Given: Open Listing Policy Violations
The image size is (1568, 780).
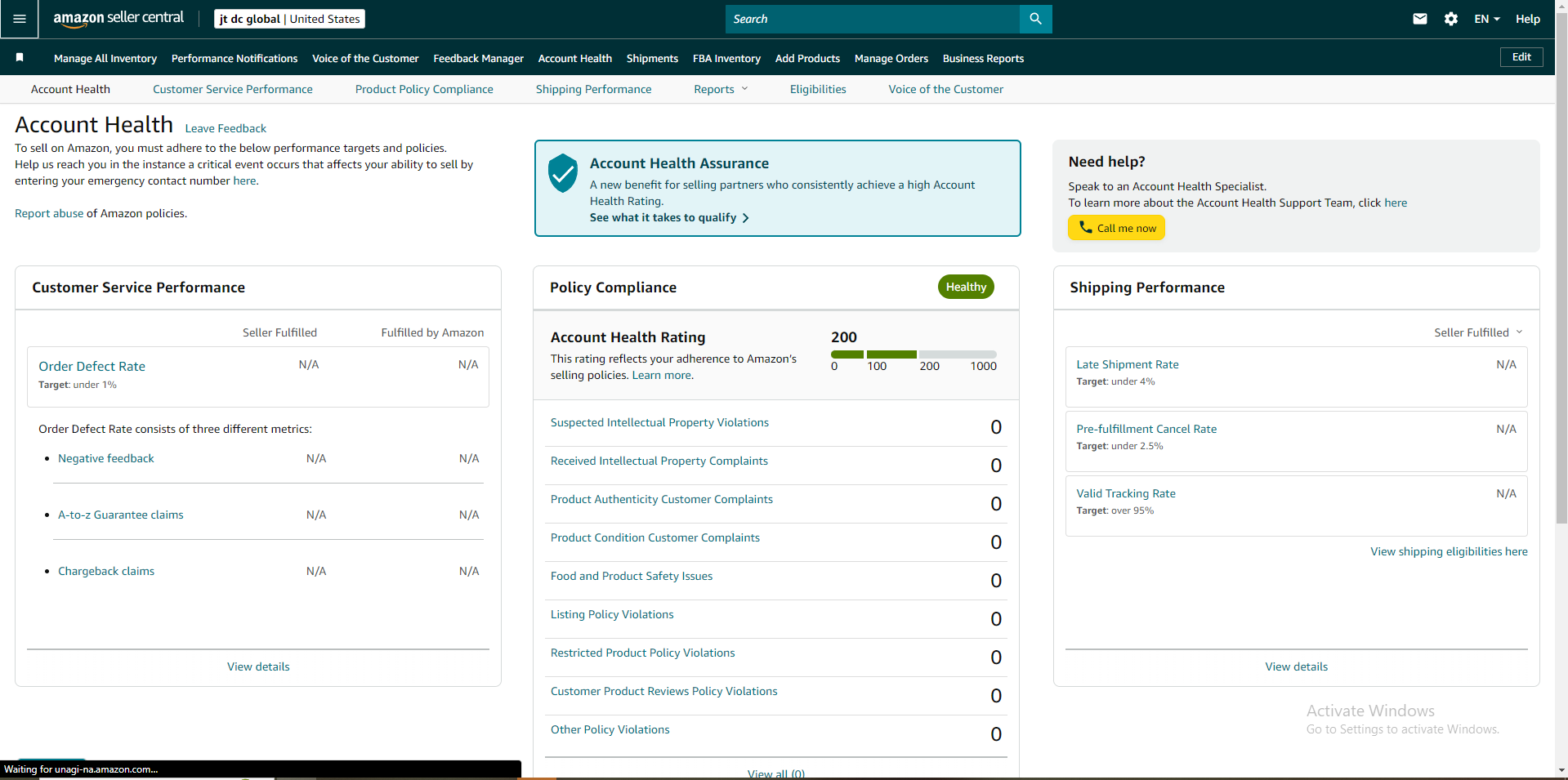Looking at the screenshot, I should click(612, 614).
